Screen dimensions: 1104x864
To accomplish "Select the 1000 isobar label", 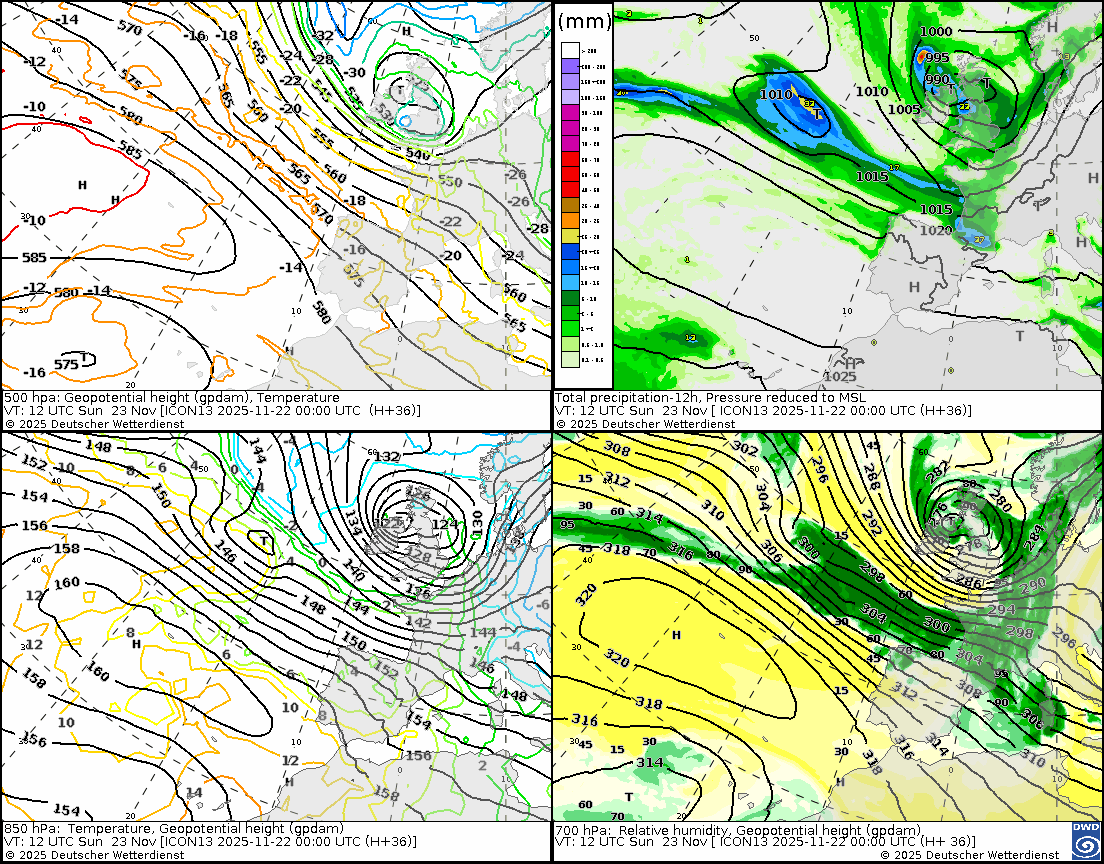I will click(937, 33).
